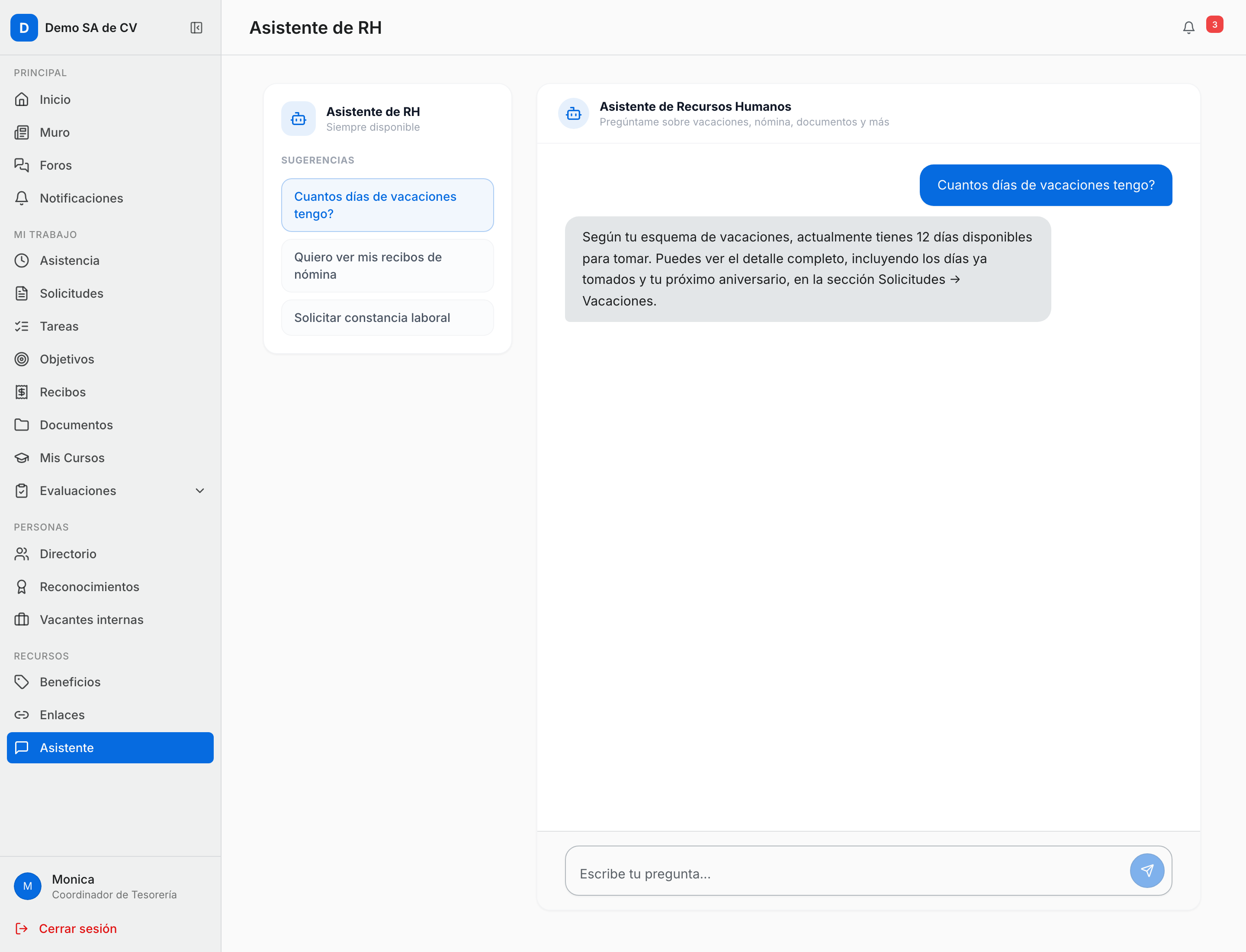Open Tareas in the sidebar
This screenshot has height=952, width=1246.
click(x=110, y=326)
